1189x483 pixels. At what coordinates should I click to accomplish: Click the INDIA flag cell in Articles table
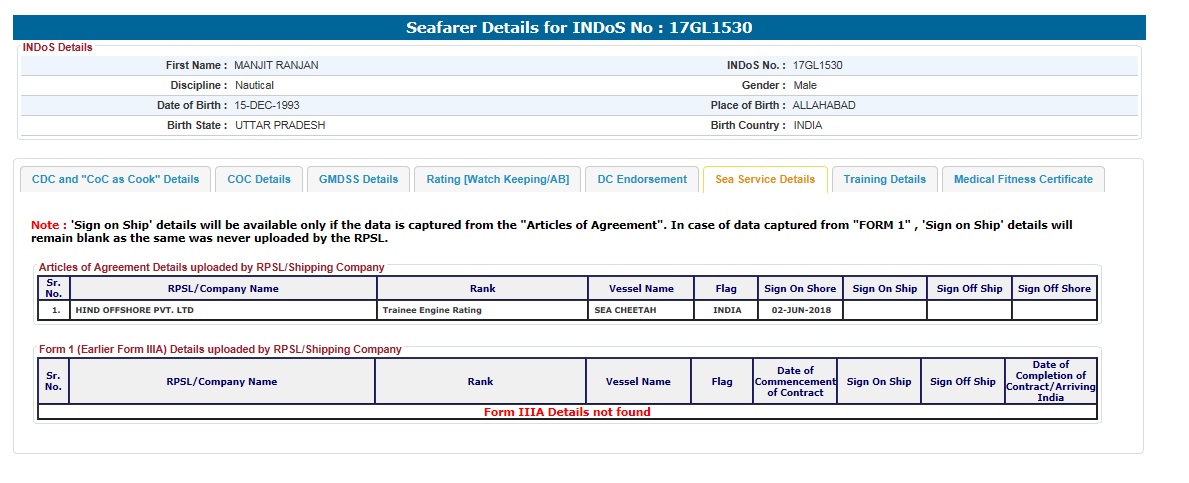click(x=727, y=310)
